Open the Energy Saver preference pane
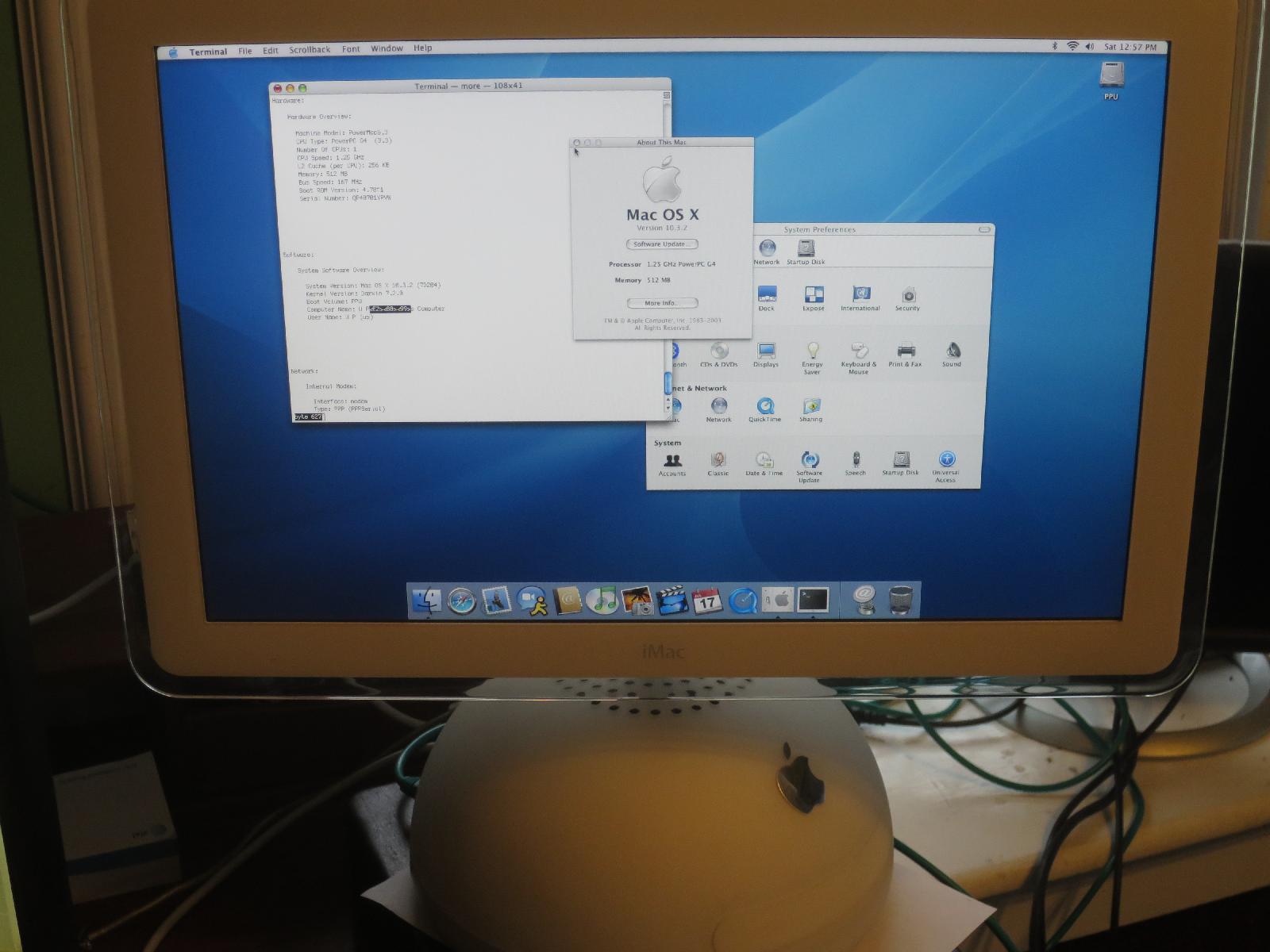The width and height of the screenshot is (1270, 952). [x=812, y=358]
